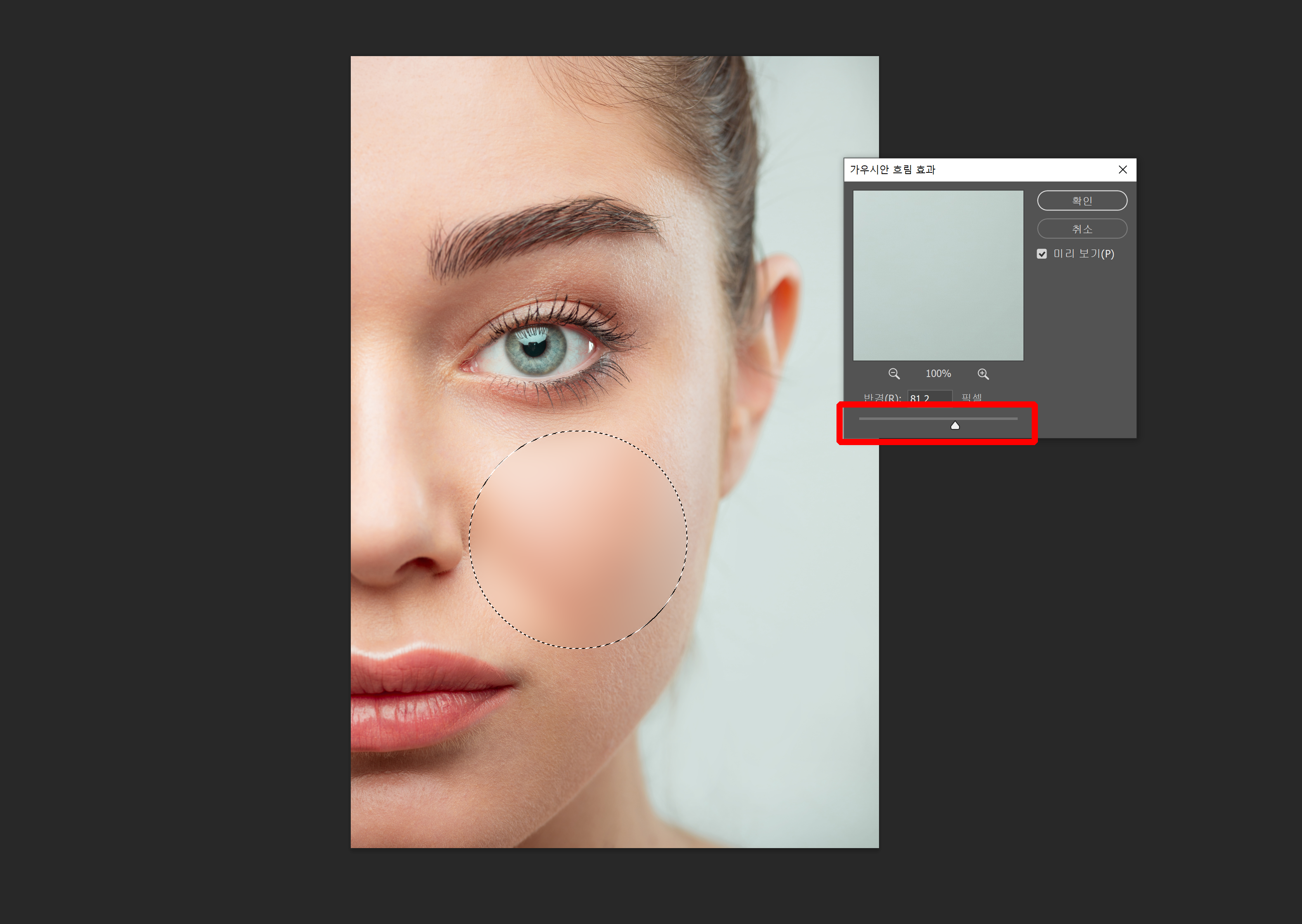
Task: Click the radius slider handle
Action: pyautogui.click(x=955, y=426)
